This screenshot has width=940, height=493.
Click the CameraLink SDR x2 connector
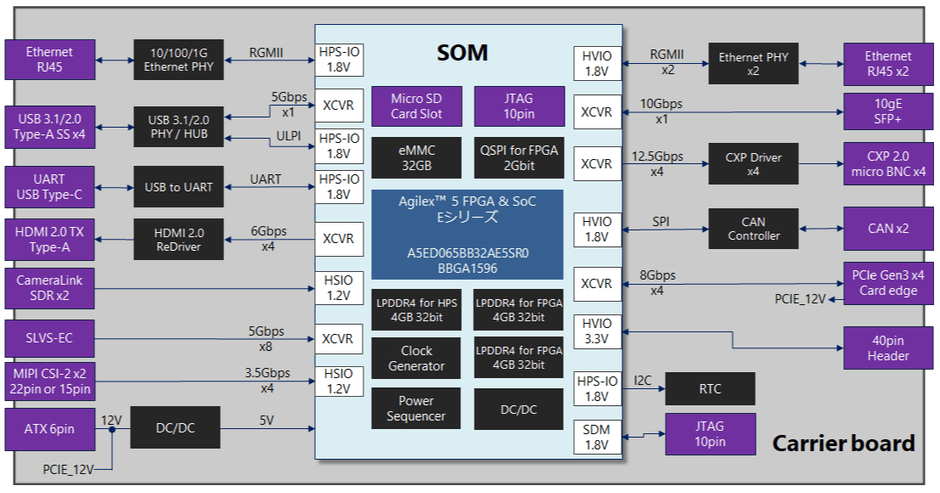click(x=50, y=288)
